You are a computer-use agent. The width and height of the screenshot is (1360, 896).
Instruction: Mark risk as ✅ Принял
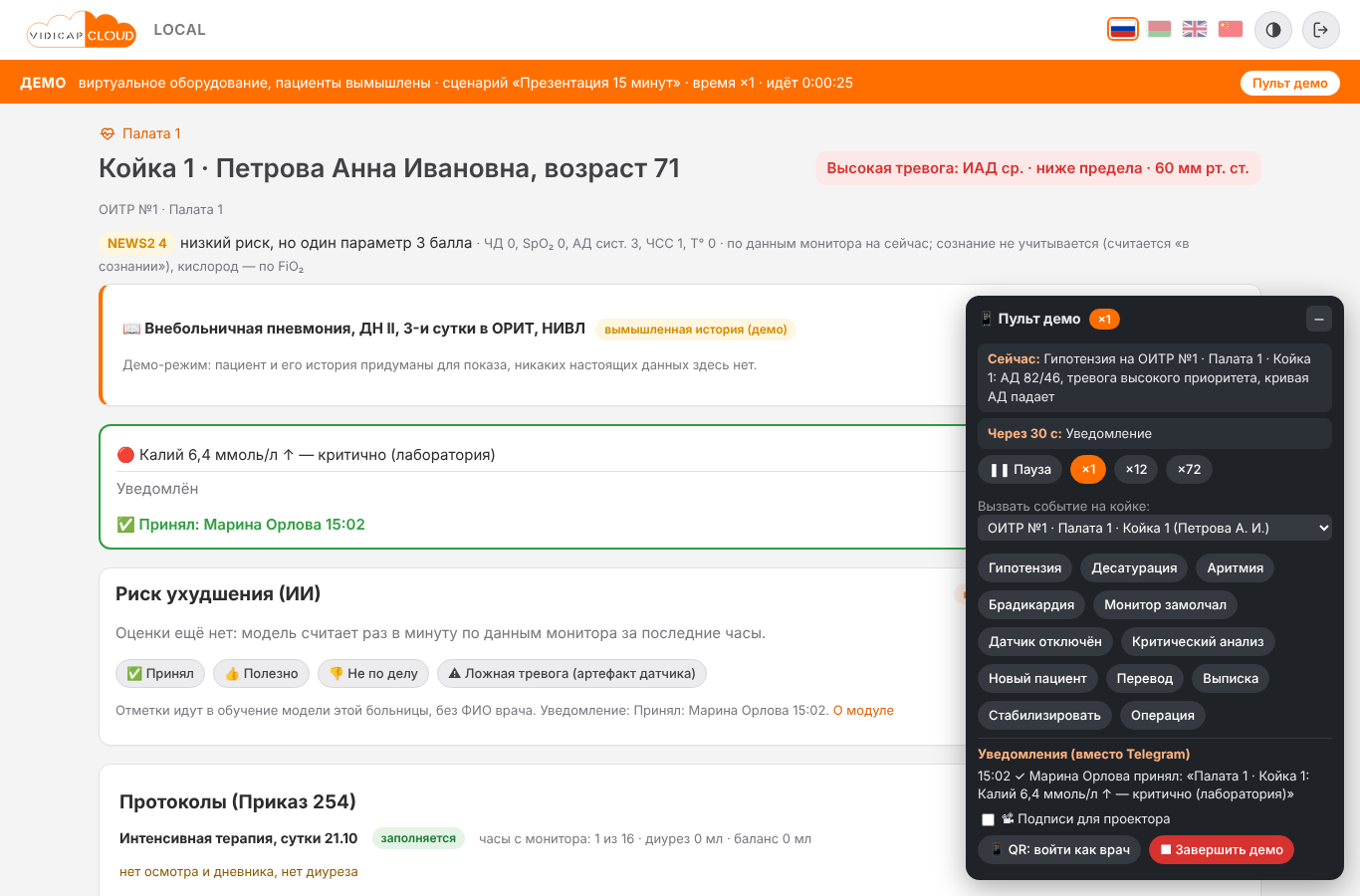pyautogui.click(x=160, y=674)
